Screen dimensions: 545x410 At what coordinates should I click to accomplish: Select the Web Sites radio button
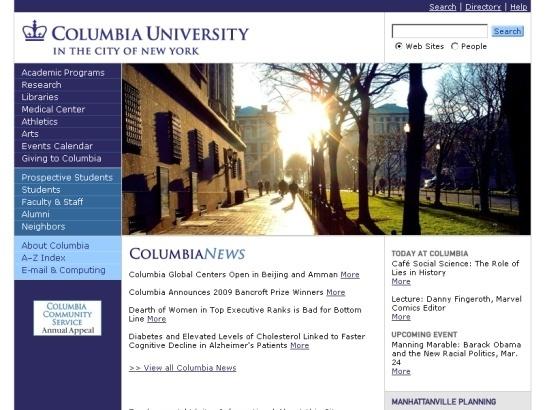(x=399, y=46)
